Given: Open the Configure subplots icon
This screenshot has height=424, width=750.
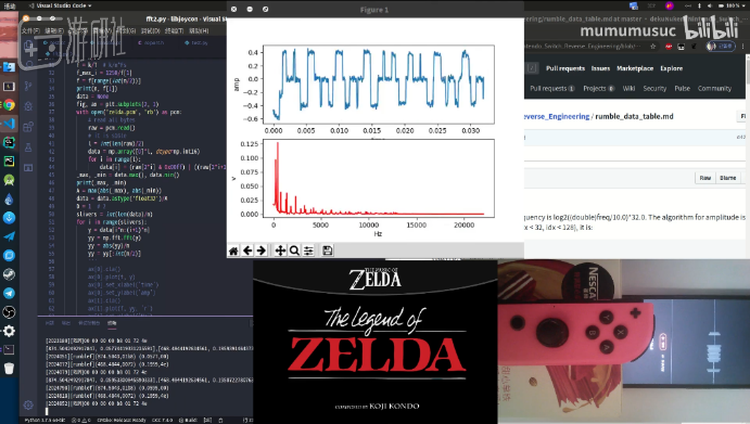Looking at the screenshot, I should (309, 251).
